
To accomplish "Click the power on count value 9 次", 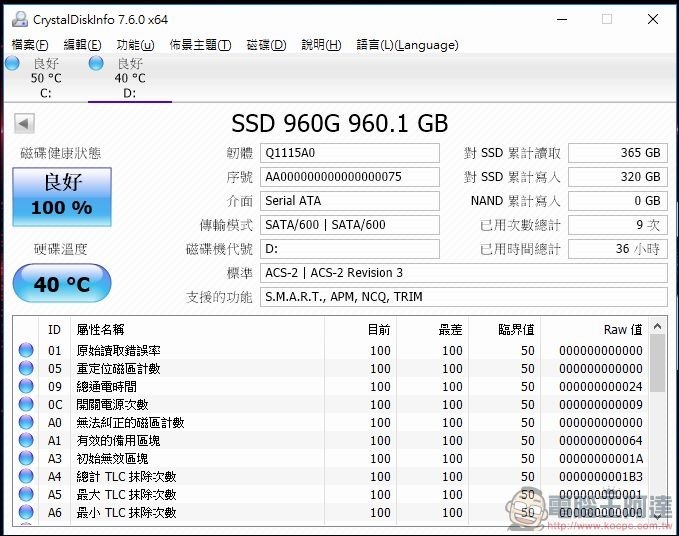I will click(618, 225).
